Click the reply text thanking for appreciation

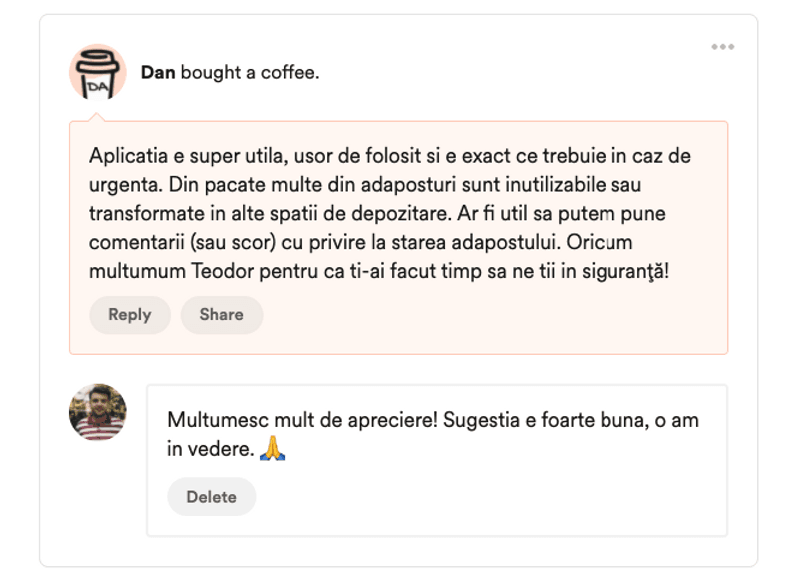(433, 434)
